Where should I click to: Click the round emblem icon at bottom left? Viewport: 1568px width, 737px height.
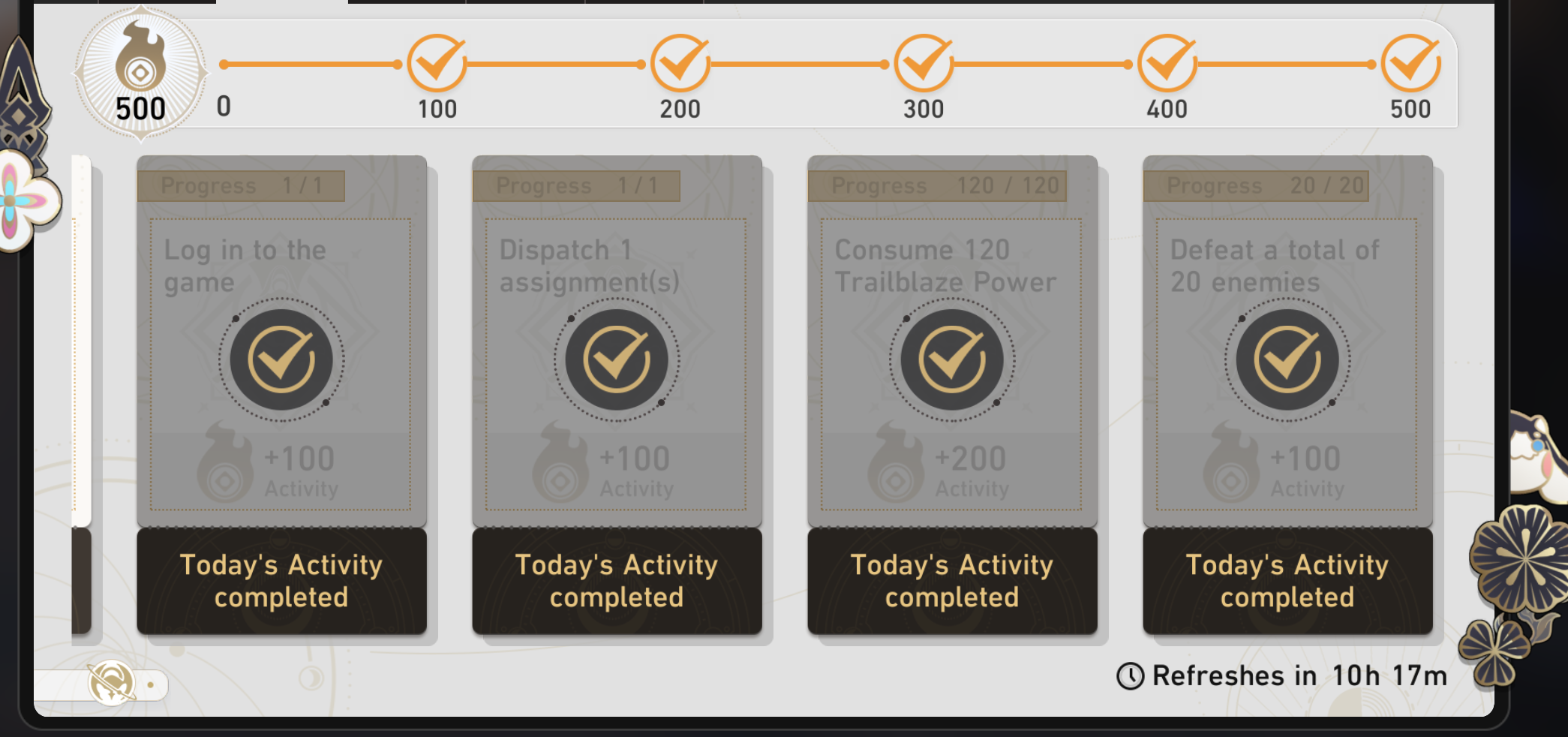click(x=111, y=683)
